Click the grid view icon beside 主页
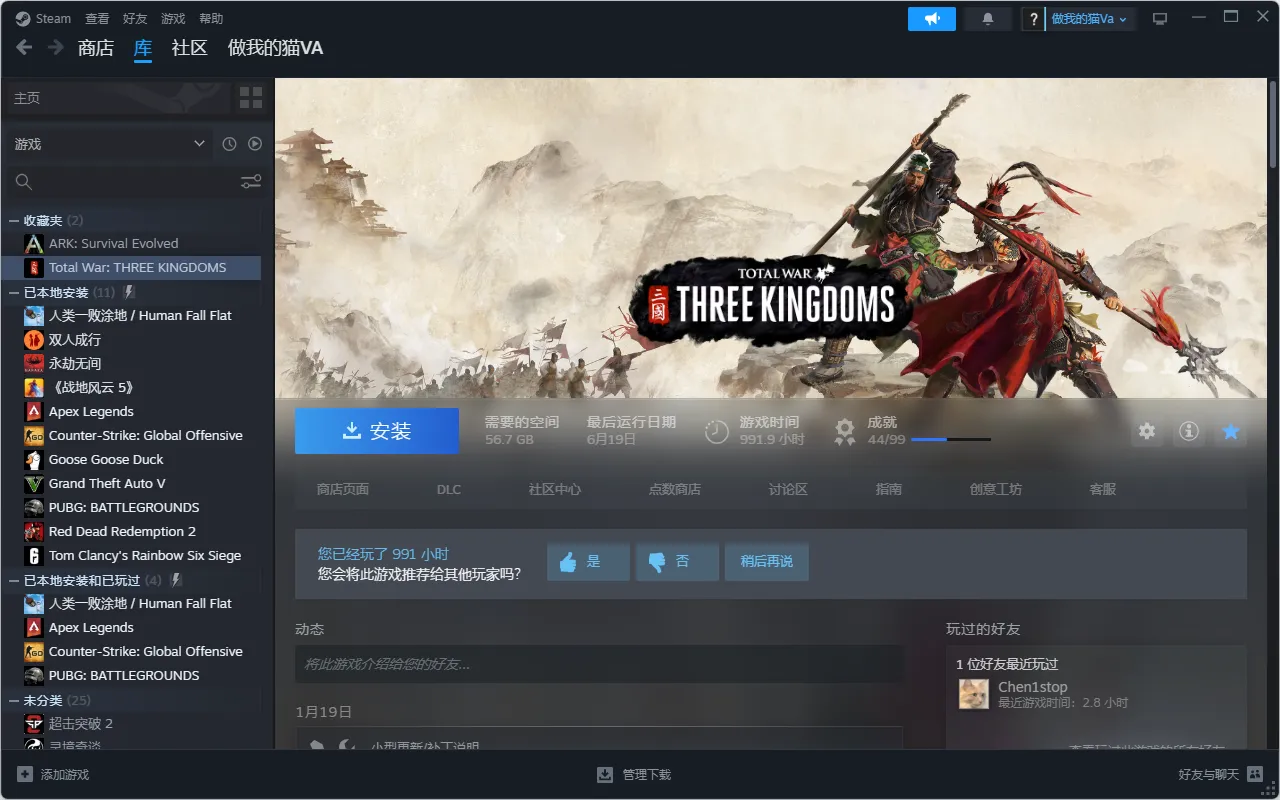 point(251,98)
